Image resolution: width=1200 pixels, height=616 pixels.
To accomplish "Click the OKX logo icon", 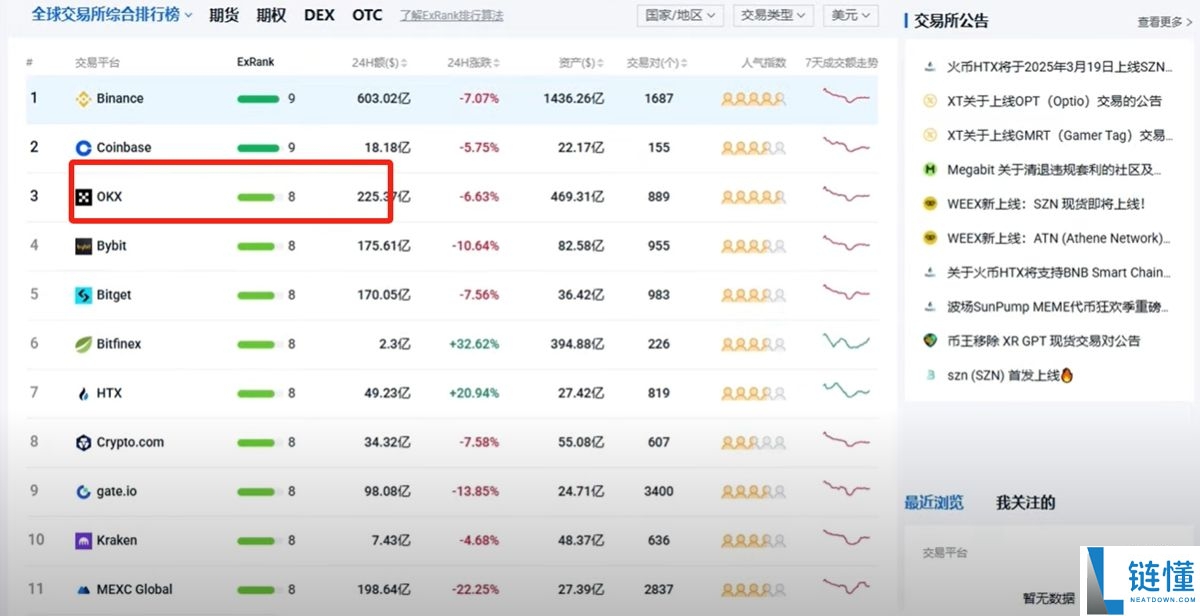I will pos(84,197).
